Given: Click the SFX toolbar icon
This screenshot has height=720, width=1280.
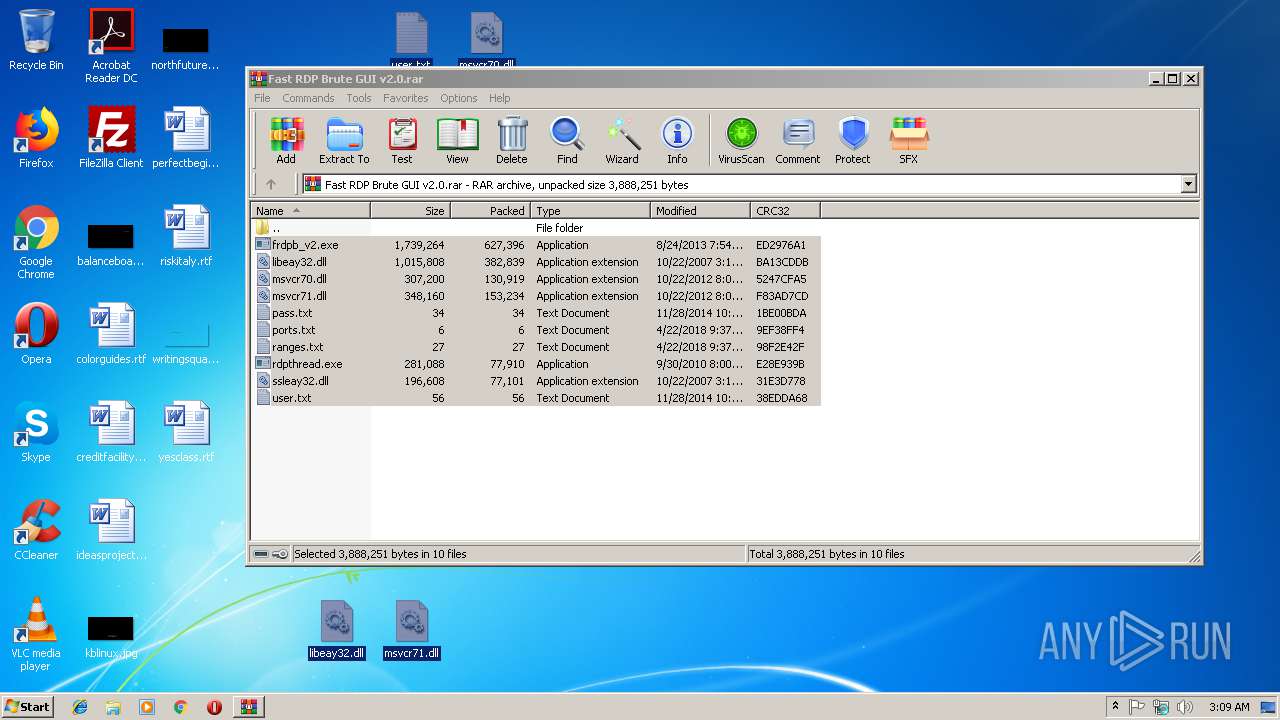Looking at the screenshot, I should point(908,140).
